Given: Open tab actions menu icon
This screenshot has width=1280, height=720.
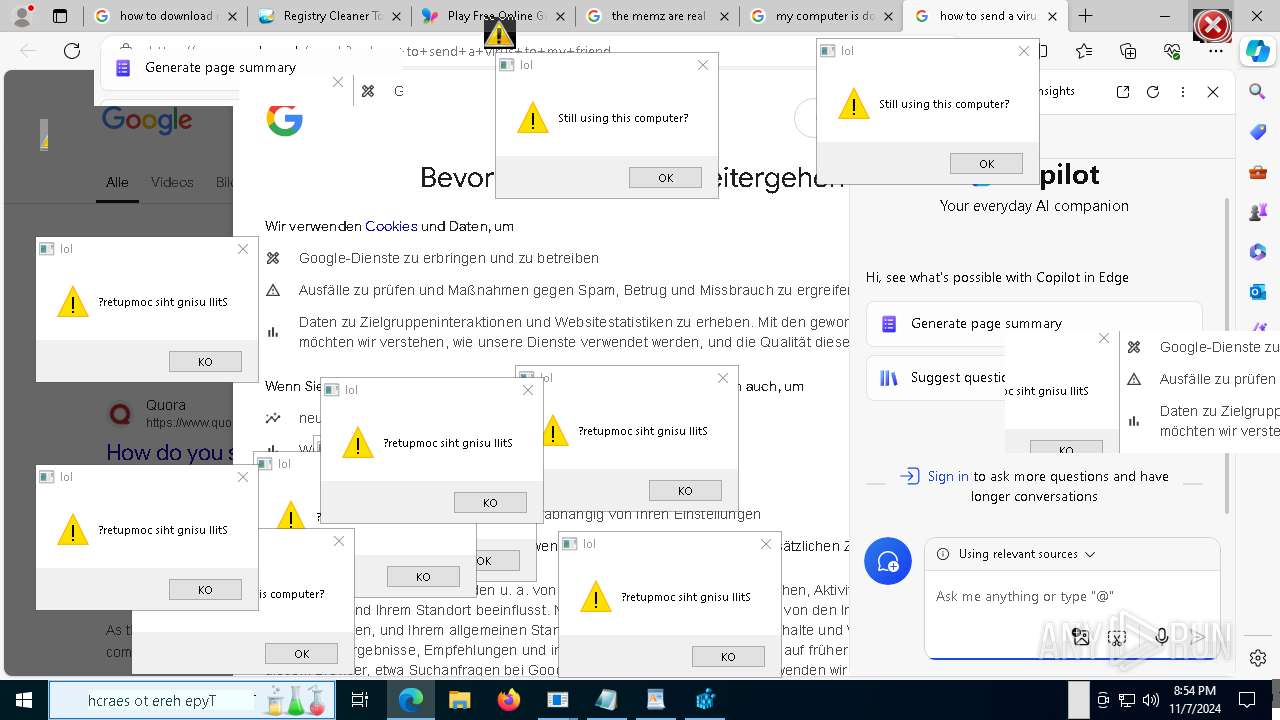Looking at the screenshot, I should (x=60, y=16).
